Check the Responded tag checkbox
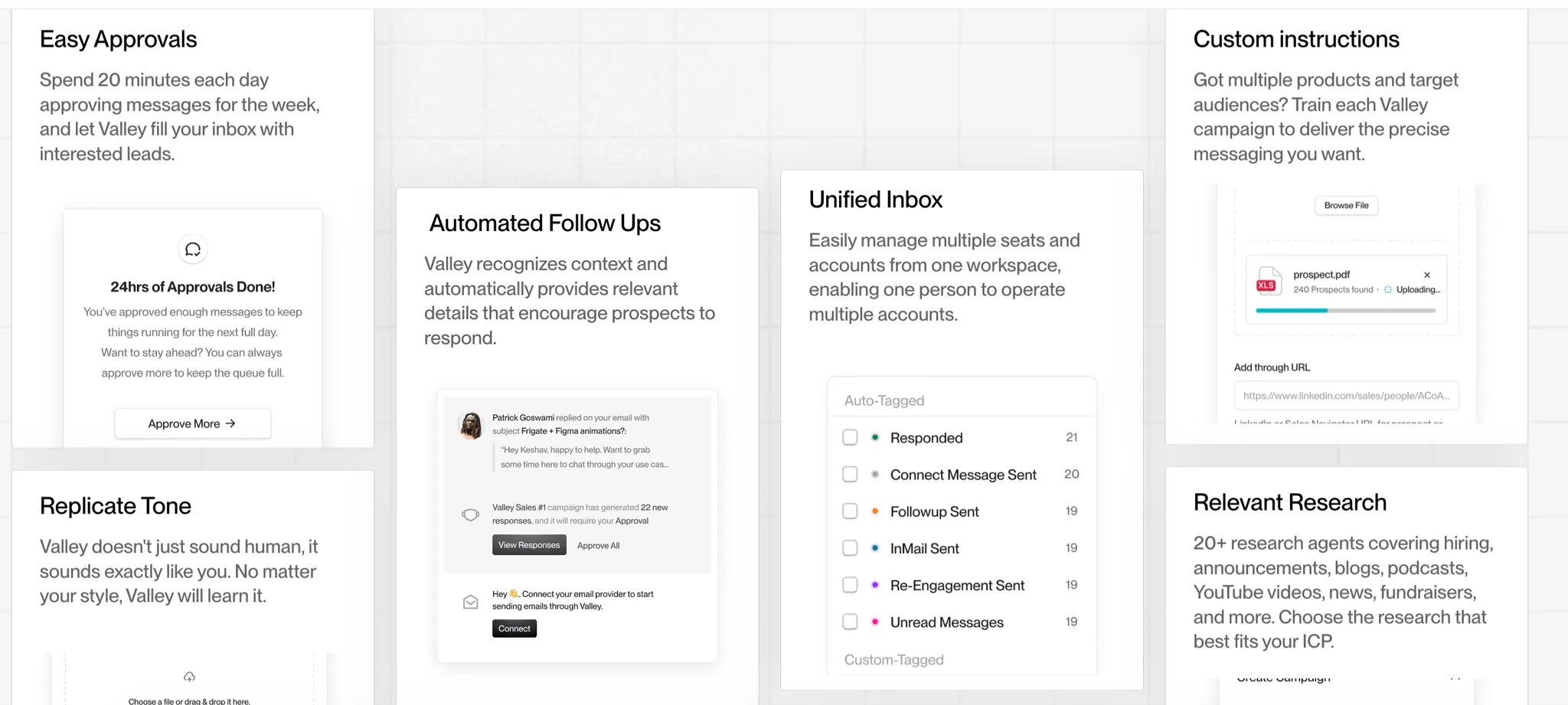 (x=850, y=437)
